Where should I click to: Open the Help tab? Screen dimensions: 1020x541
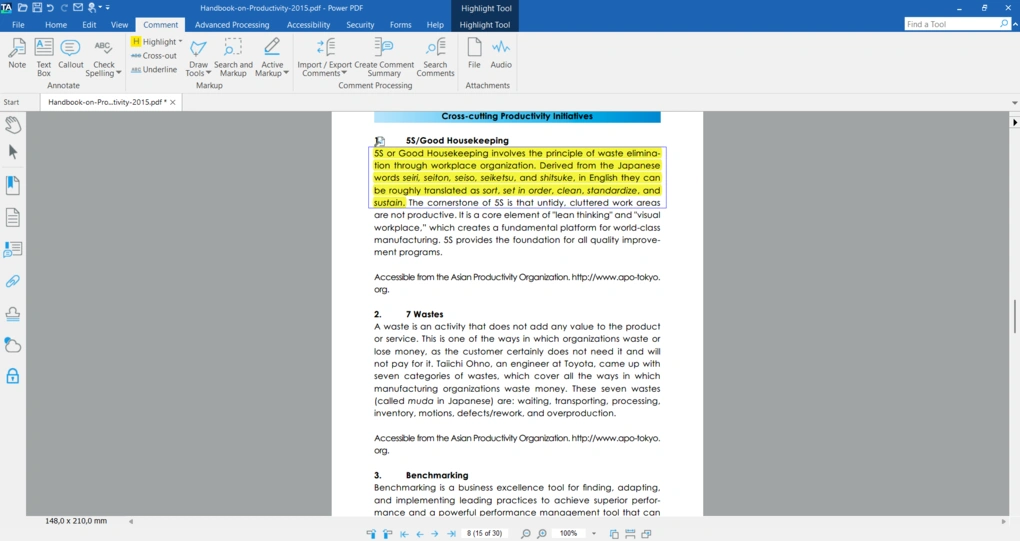pyautogui.click(x=435, y=25)
